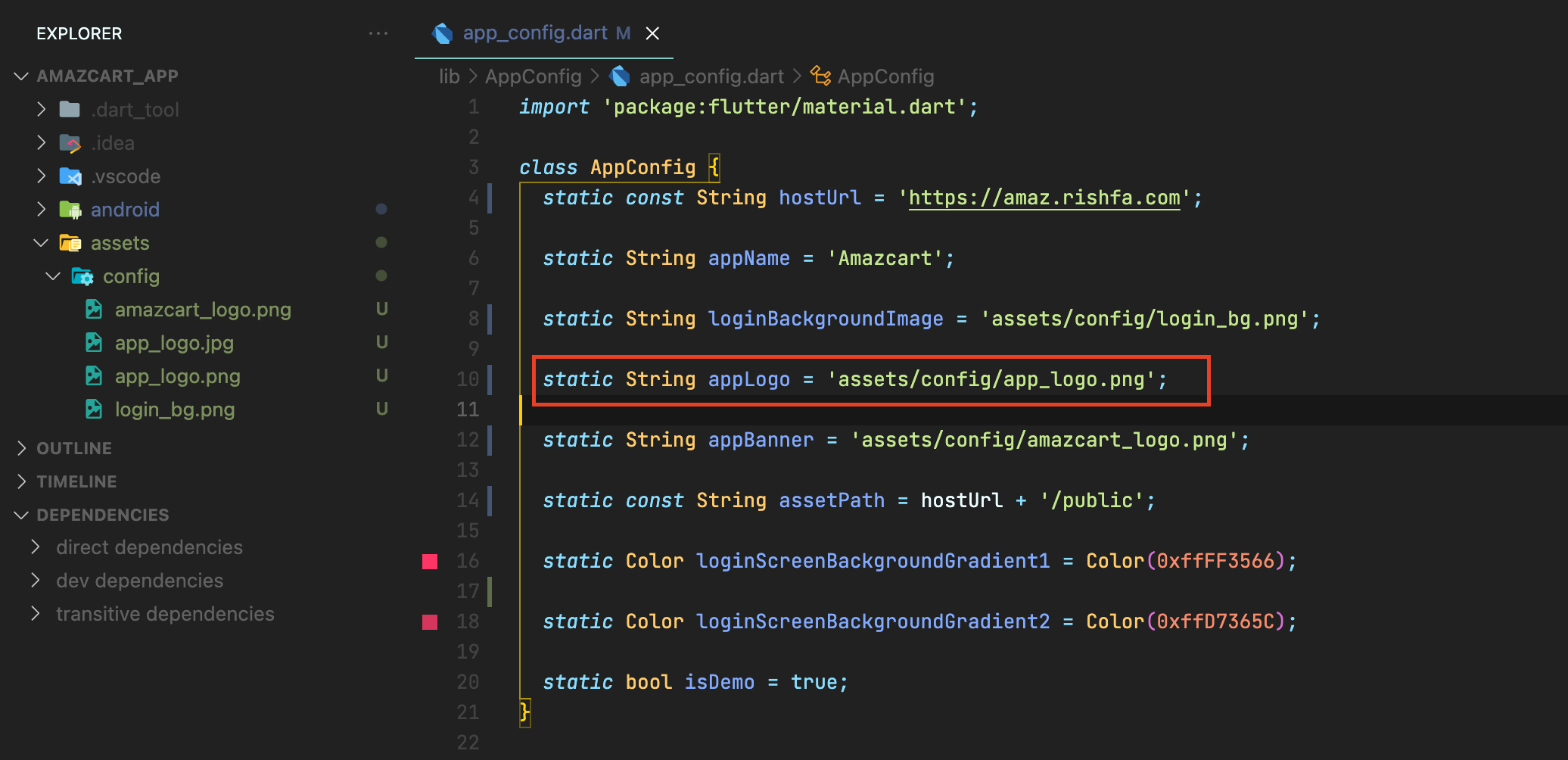1568x760 pixels.
Task: Click the assets folder icon
Action: [70, 243]
